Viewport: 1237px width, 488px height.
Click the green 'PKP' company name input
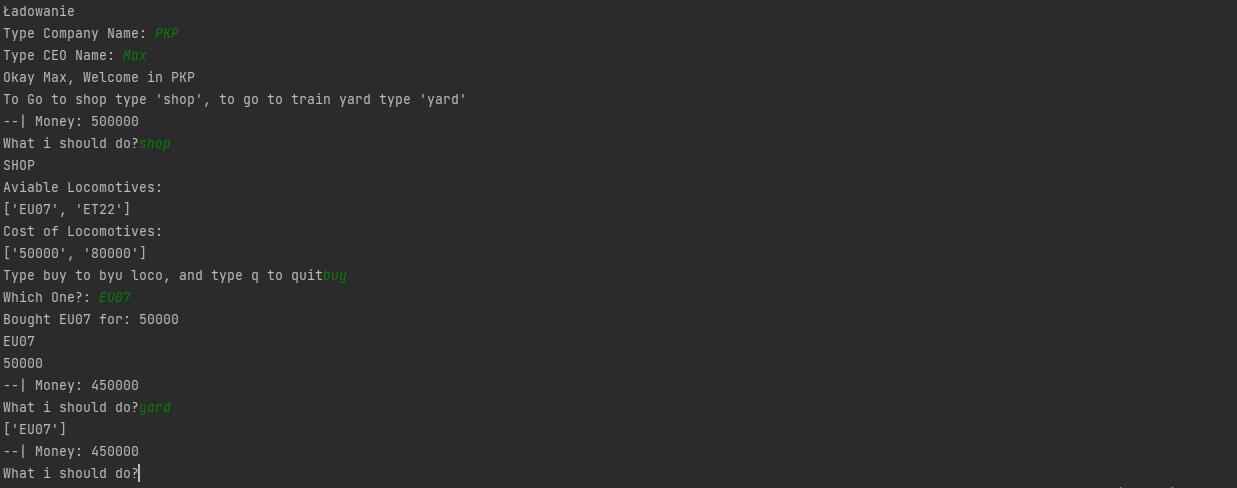[x=167, y=33]
